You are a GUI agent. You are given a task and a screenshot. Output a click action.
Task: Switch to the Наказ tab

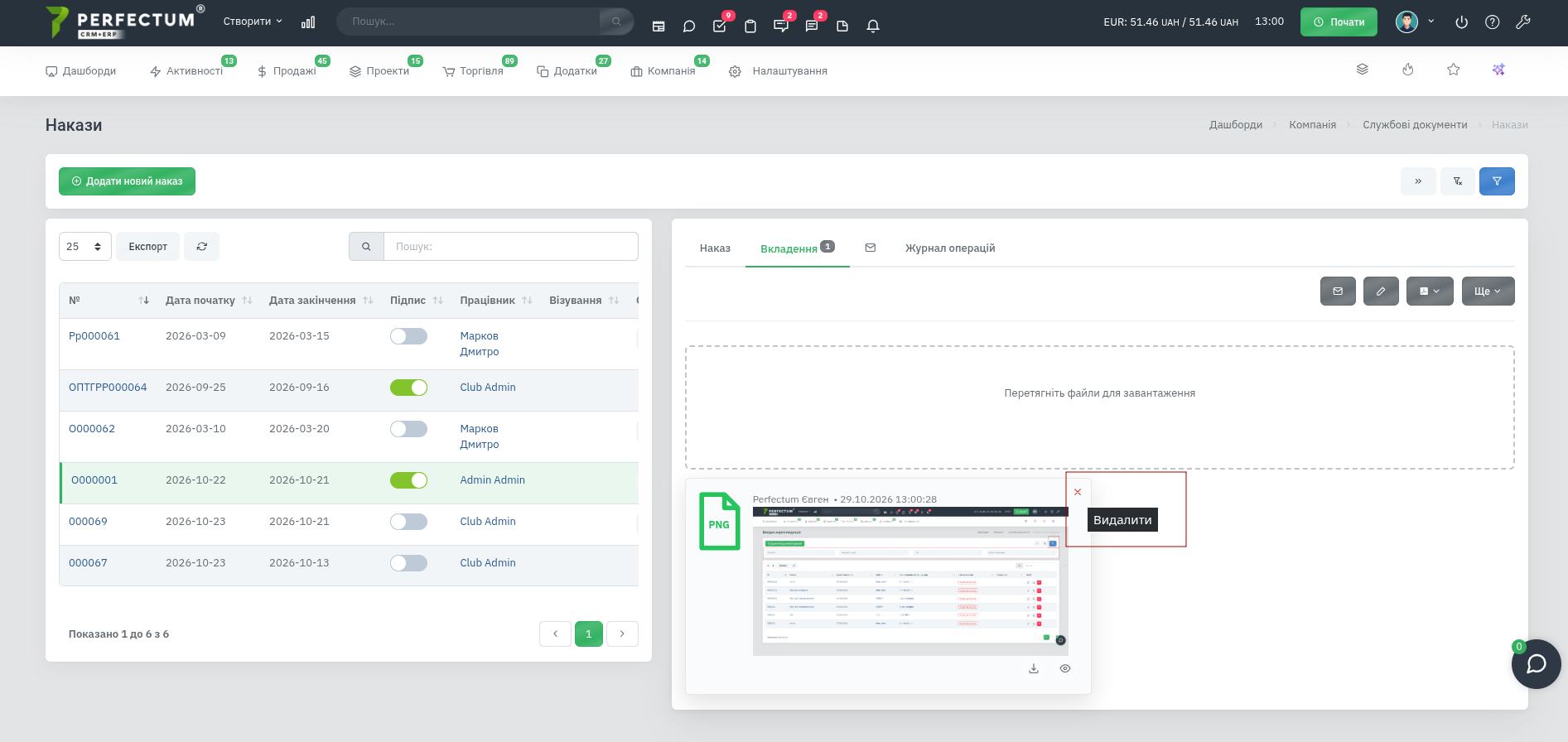pos(715,248)
